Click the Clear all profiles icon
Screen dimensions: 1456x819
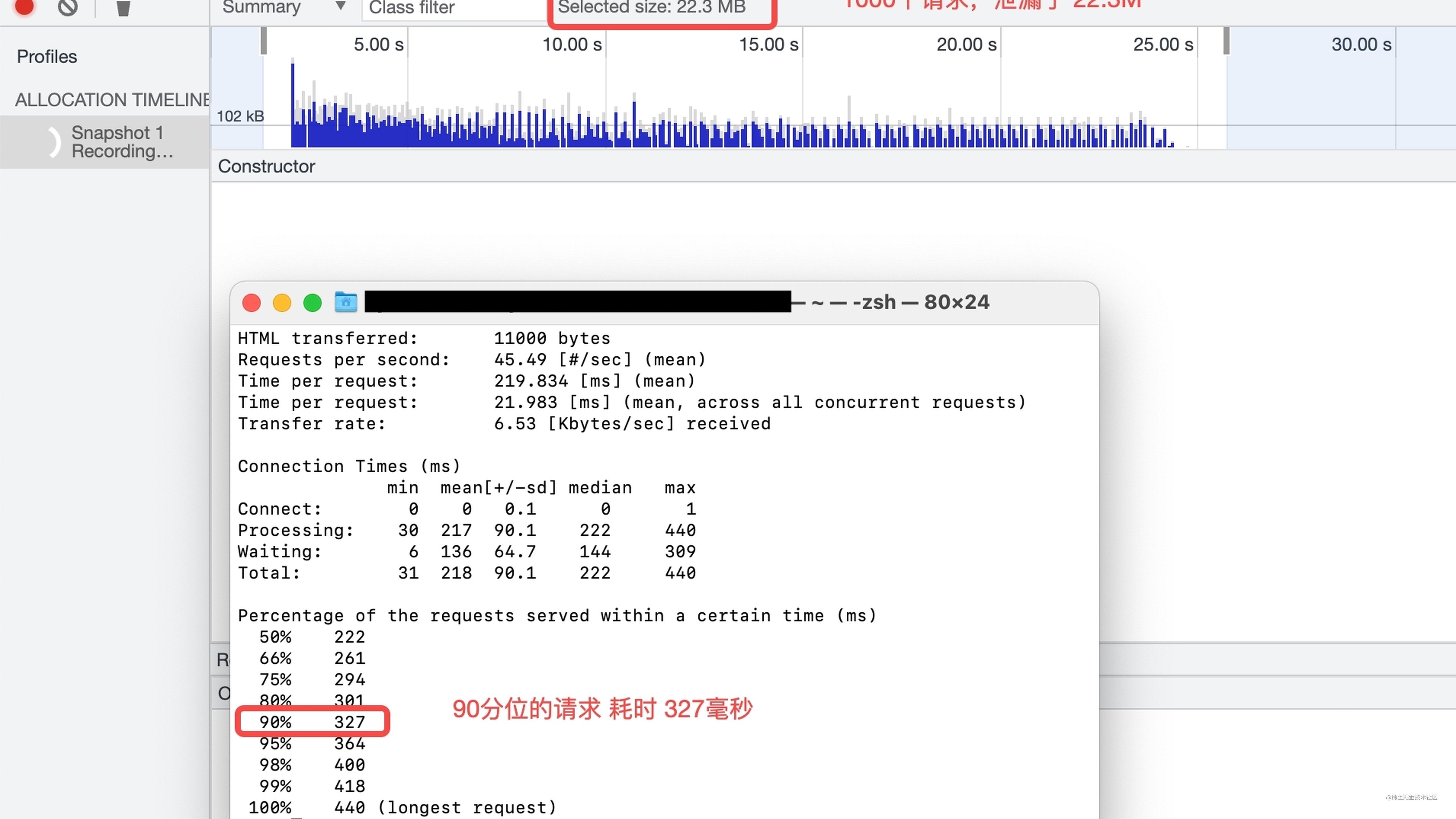click(x=68, y=7)
